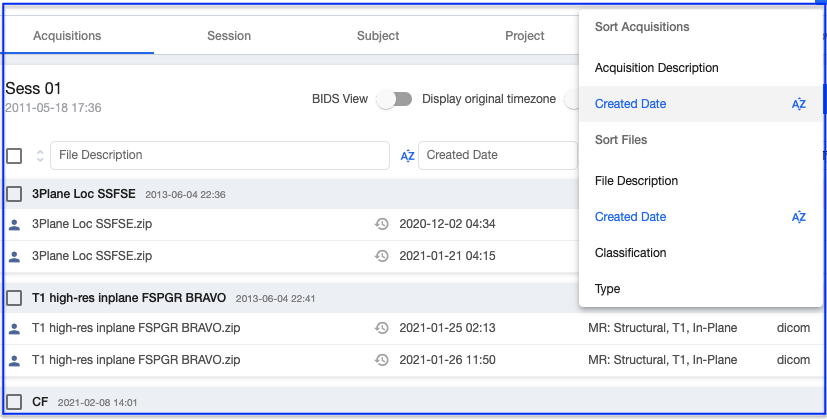
Task: Choose File Description in Sort Files menu
Action: (x=636, y=181)
